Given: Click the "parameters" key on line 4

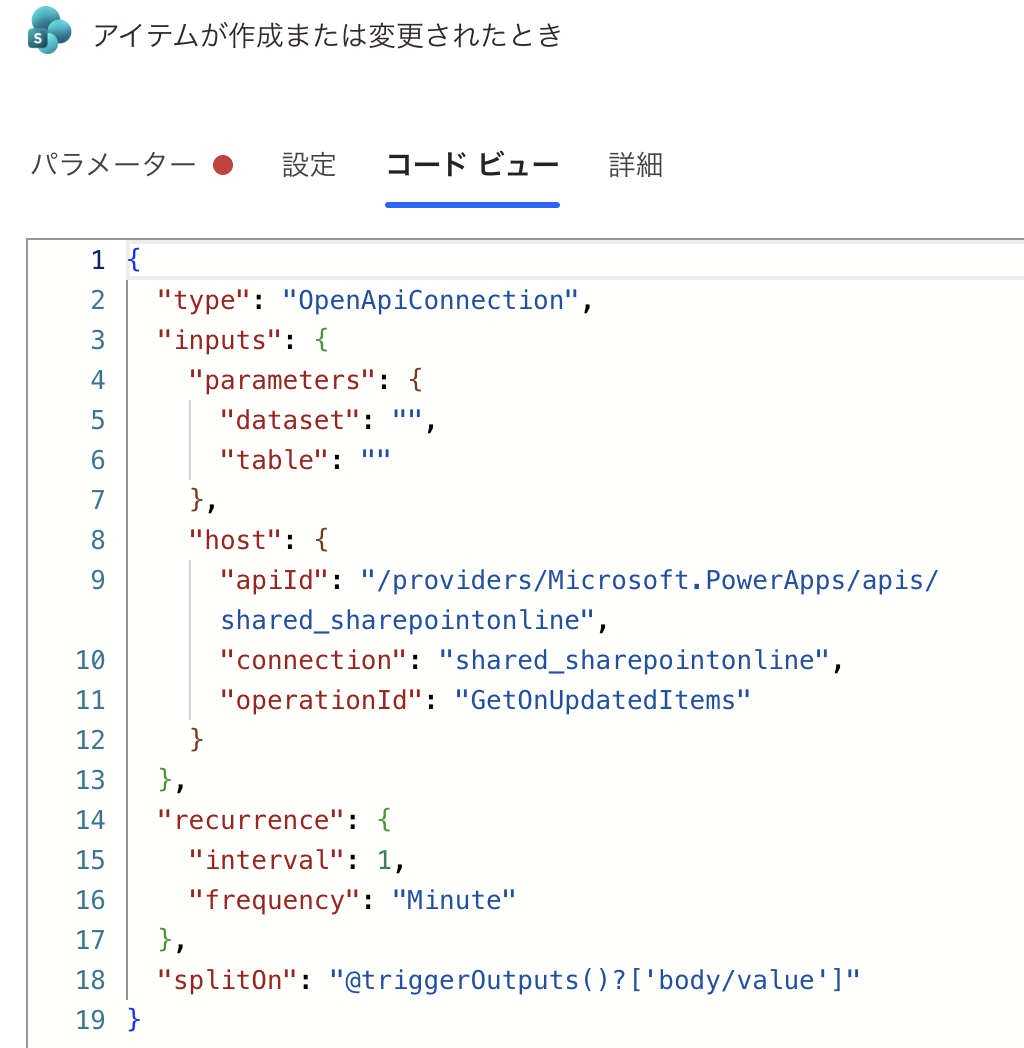Looking at the screenshot, I should pos(281,380).
